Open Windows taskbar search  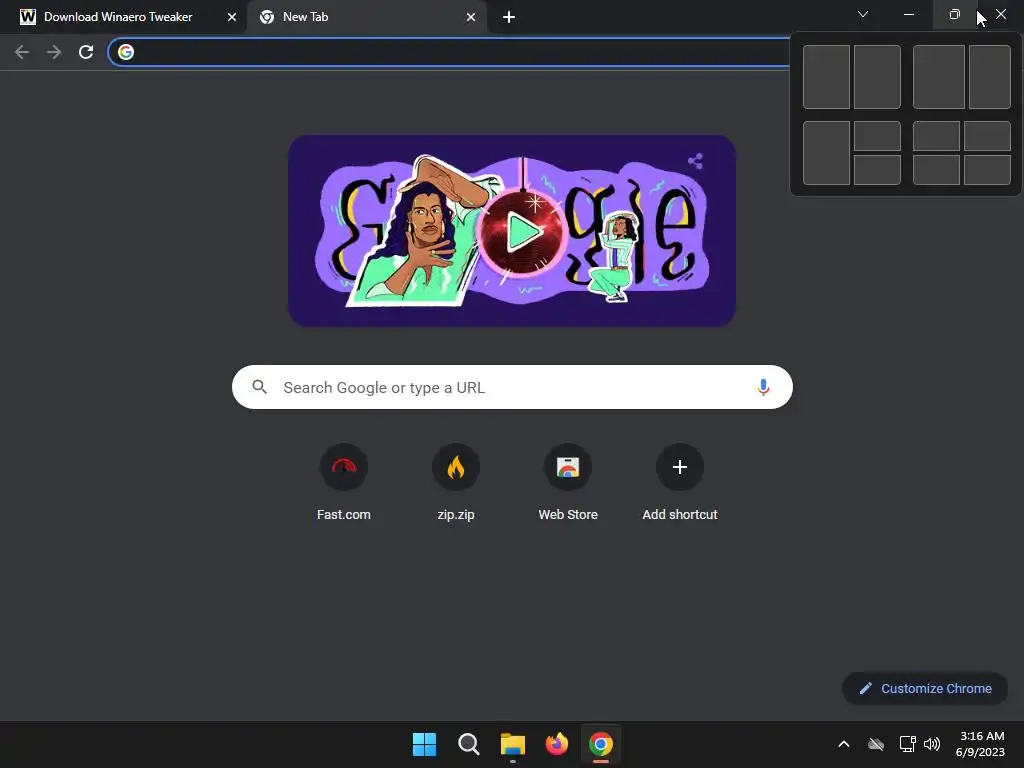[469, 744]
